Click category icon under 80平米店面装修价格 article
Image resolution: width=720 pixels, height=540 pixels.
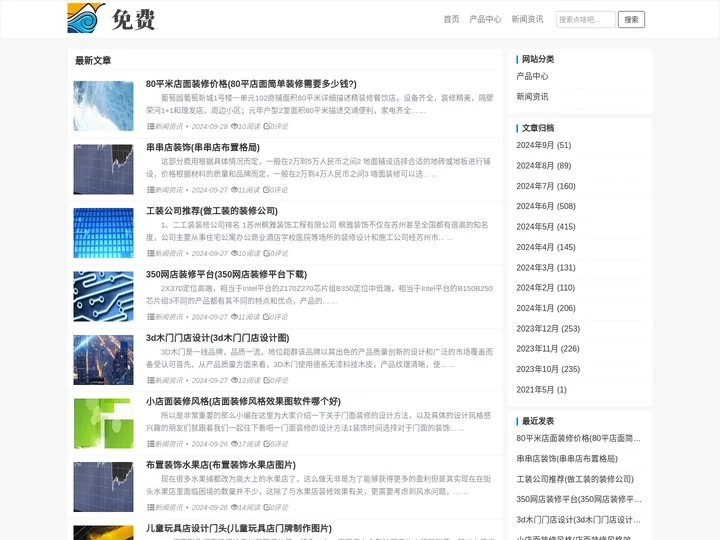[150, 126]
